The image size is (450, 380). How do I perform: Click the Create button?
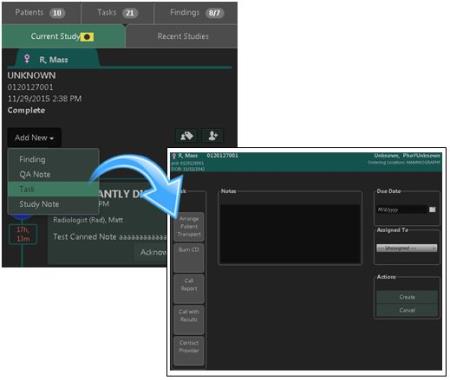pyautogui.click(x=407, y=297)
